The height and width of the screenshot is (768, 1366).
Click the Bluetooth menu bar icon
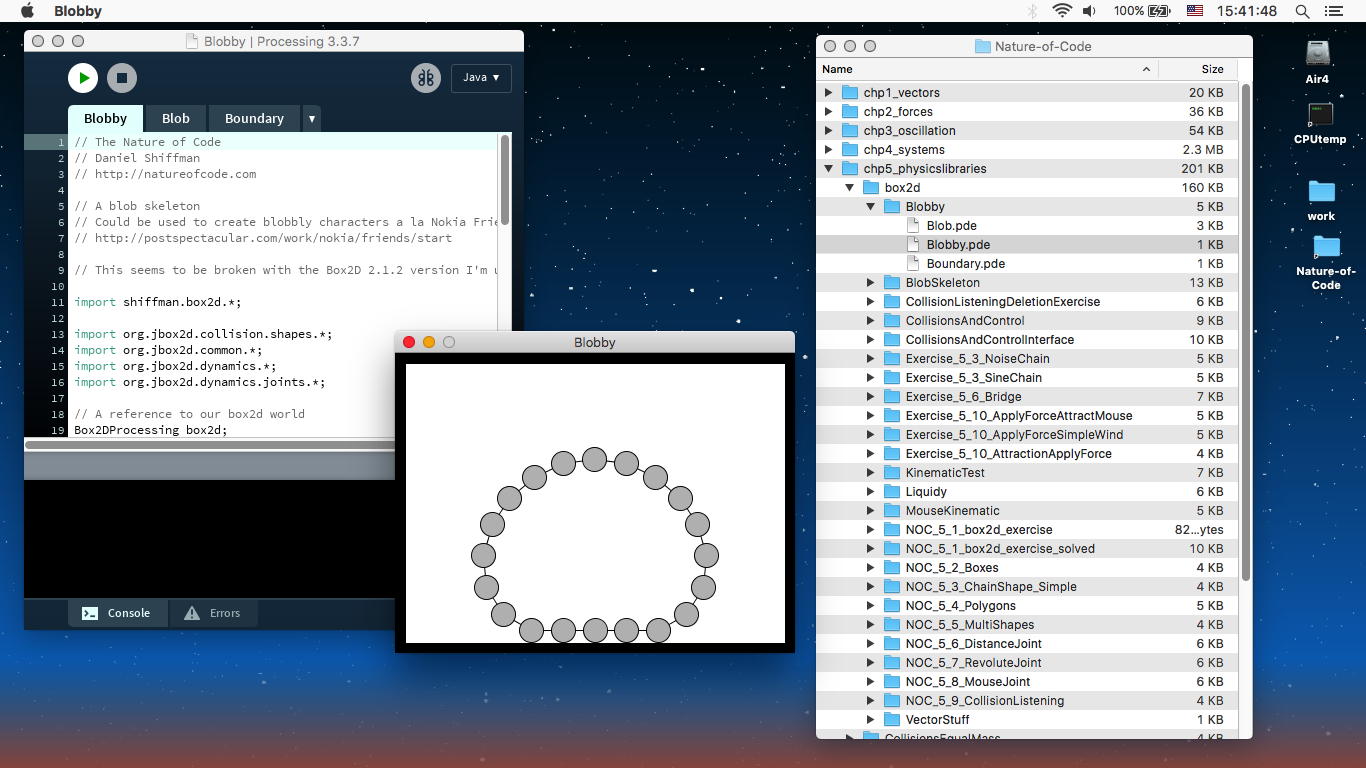point(1032,11)
